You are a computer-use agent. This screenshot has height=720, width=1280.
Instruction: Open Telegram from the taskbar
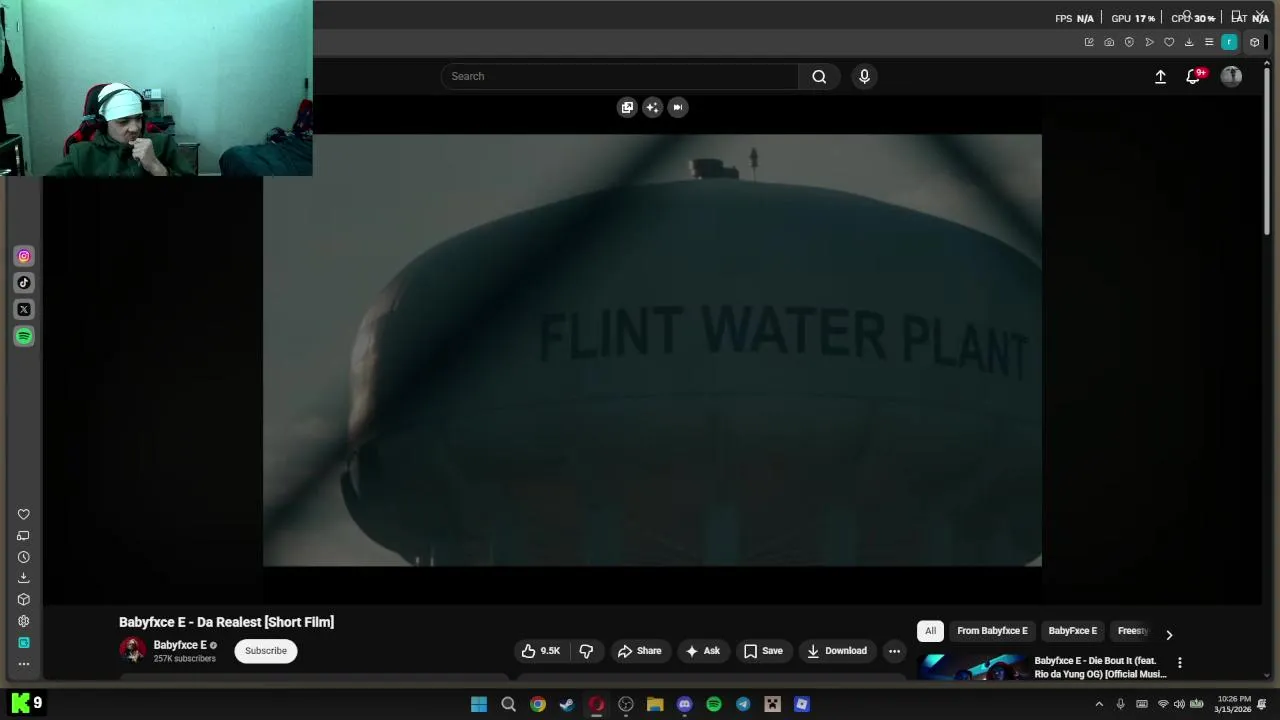pos(743,704)
